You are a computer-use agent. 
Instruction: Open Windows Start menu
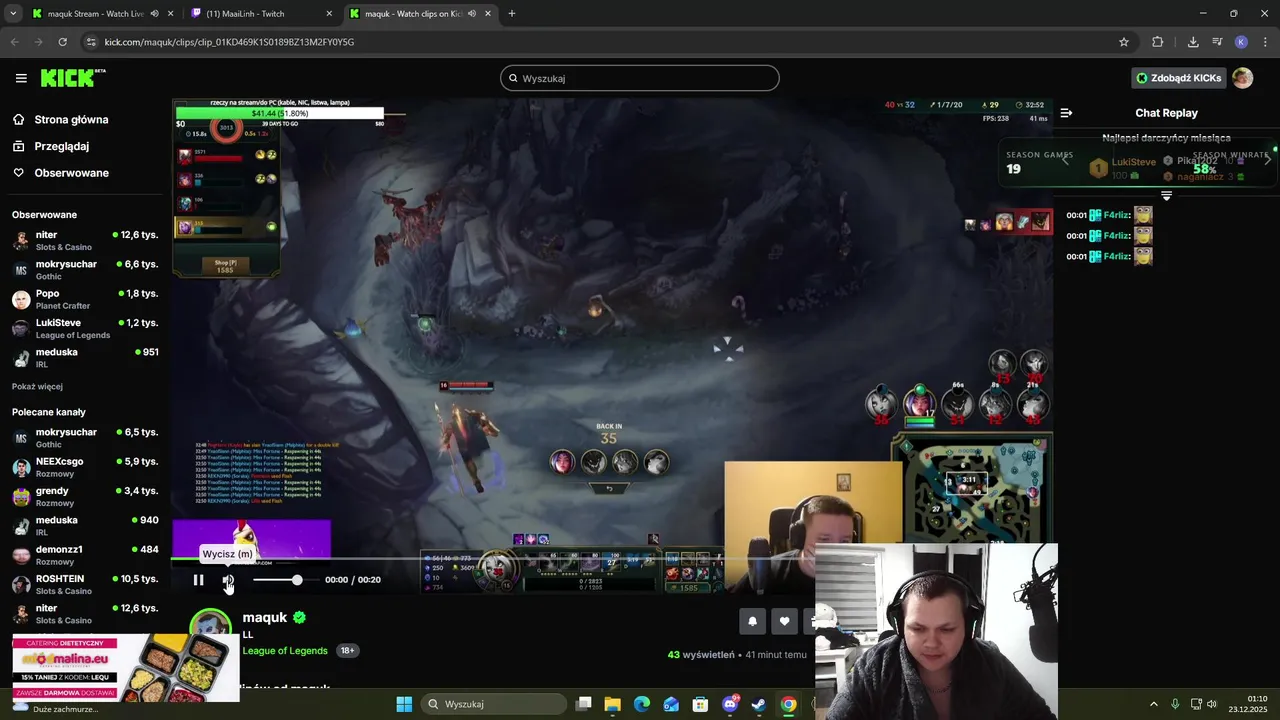coord(404,704)
